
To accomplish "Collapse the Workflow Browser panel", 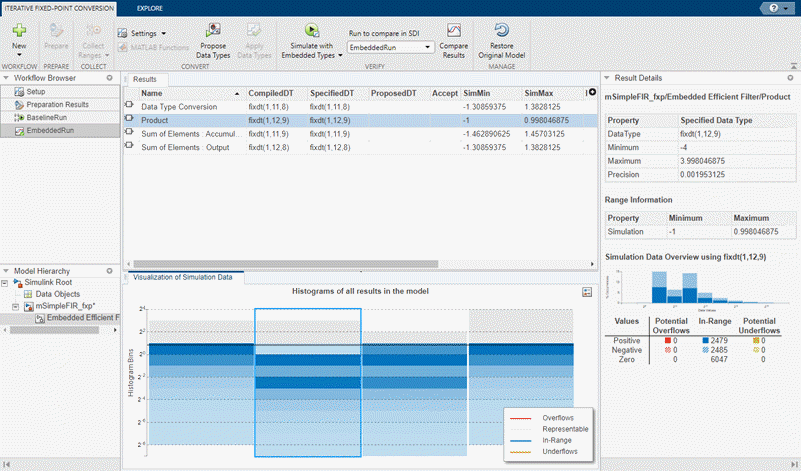I will (x=7, y=77).
